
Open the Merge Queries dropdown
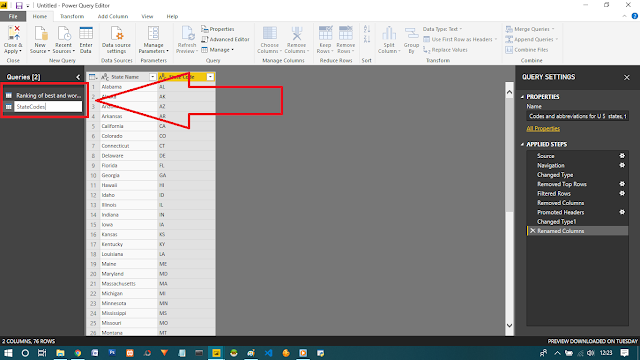(x=530, y=29)
